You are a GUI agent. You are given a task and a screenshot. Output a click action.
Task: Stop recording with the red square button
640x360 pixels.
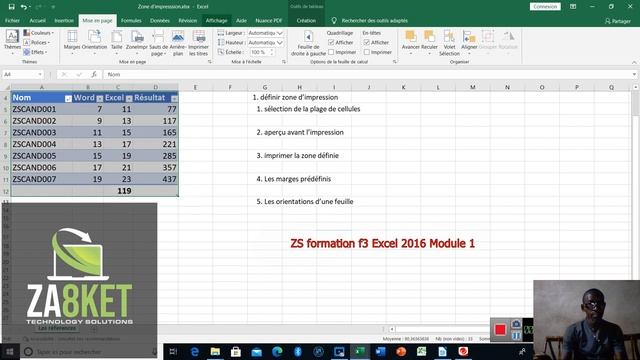500,329
